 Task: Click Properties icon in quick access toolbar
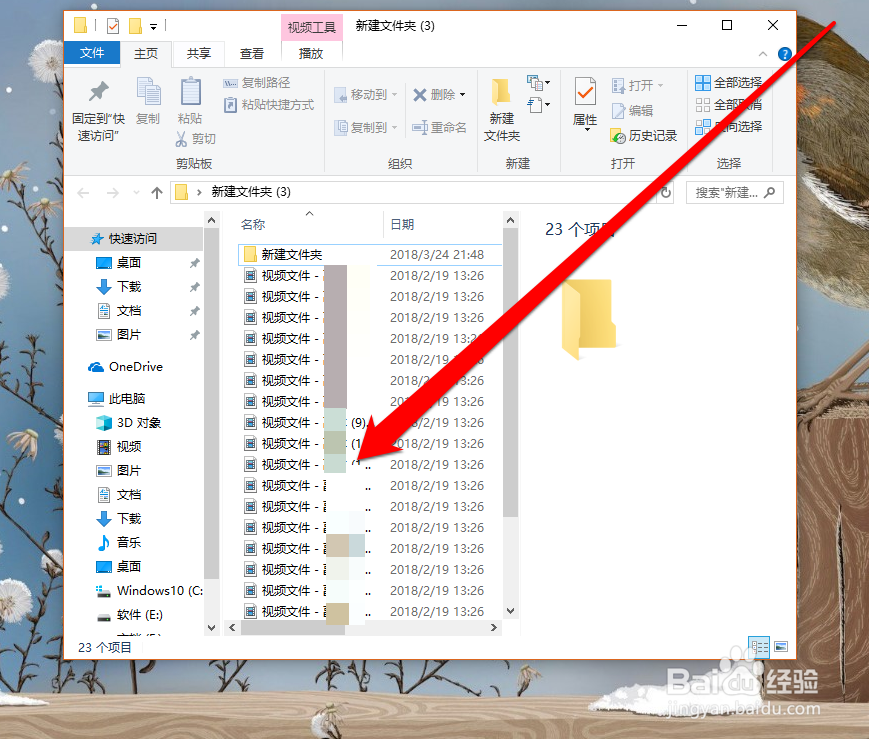(113, 26)
